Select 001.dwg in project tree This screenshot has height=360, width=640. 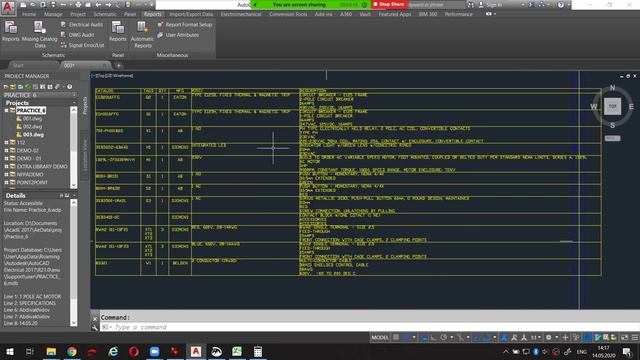(32, 119)
